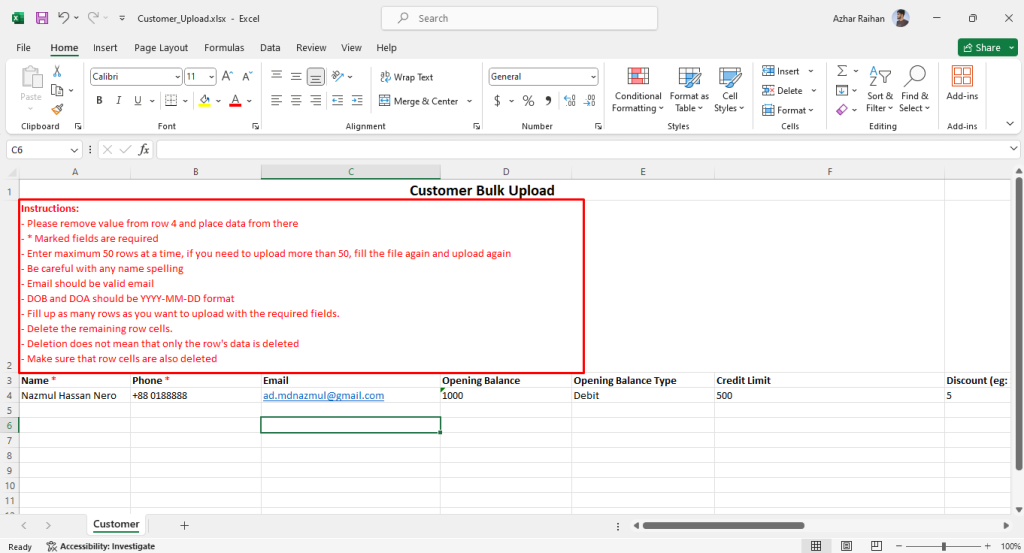Click the Undo arrow icon
The width and height of the screenshot is (1024, 553).
63,18
